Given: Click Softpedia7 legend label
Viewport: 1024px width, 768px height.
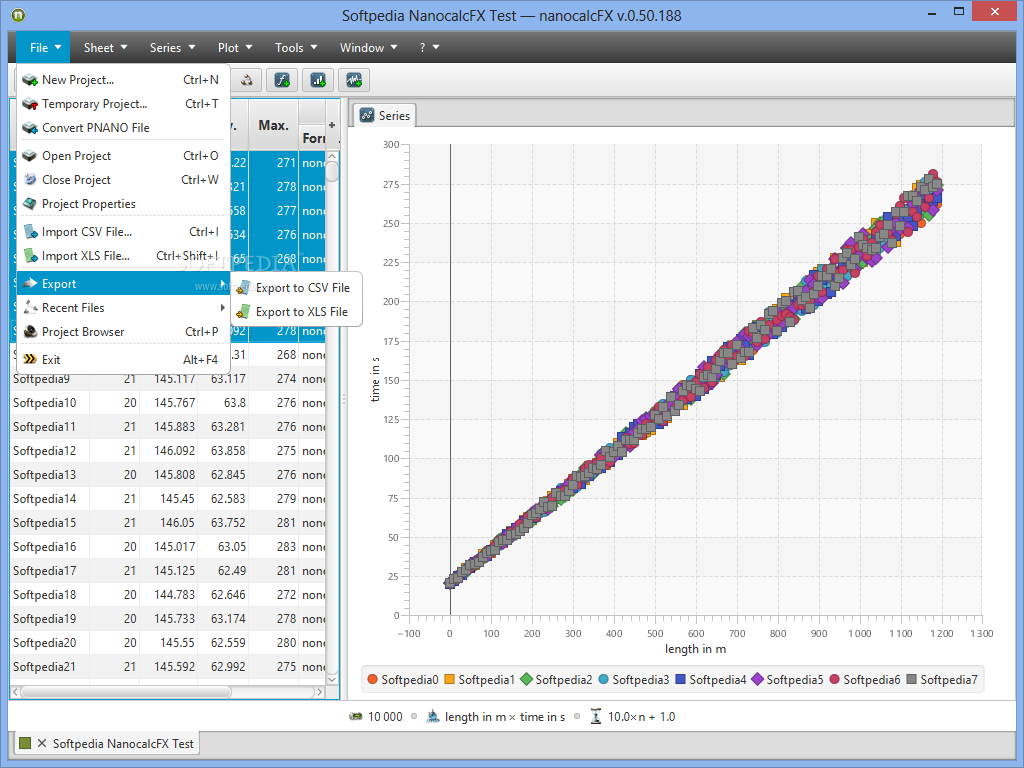Looking at the screenshot, I should click(x=949, y=680).
